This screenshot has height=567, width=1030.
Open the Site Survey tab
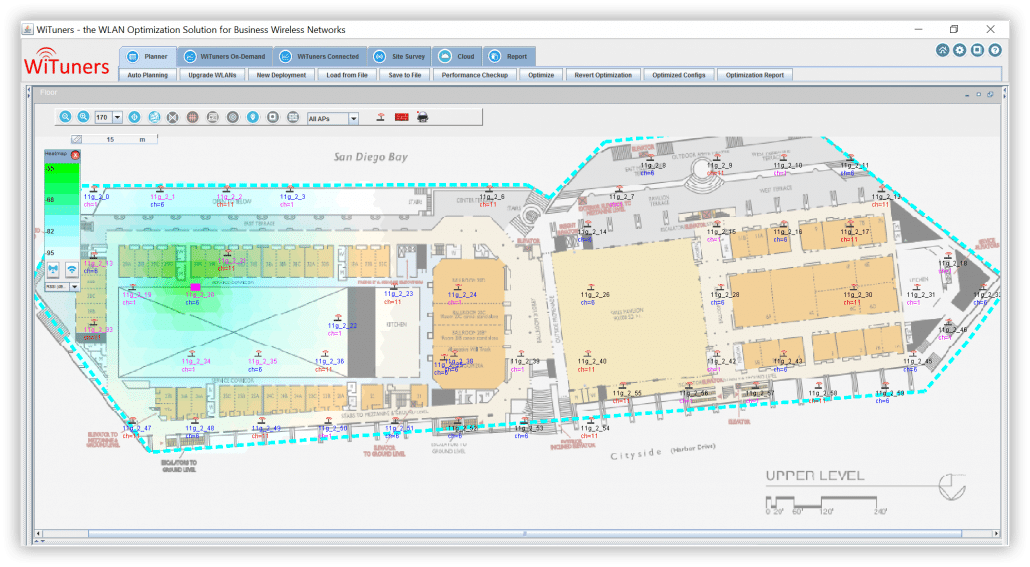pos(399,57)
